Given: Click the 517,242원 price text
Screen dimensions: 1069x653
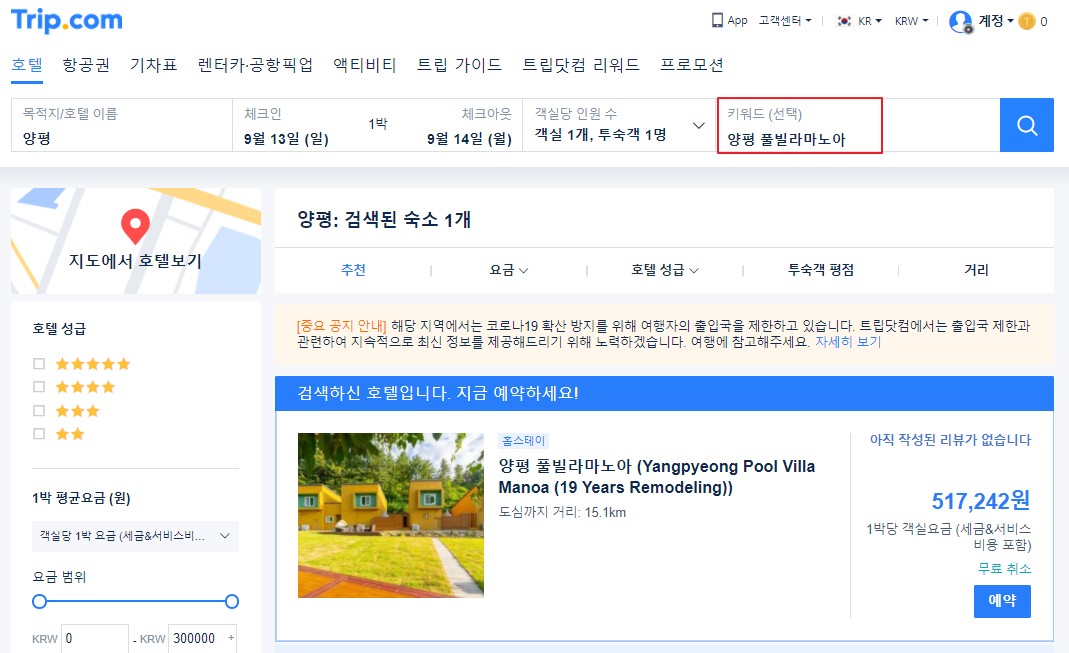Looking at the screenshot, I should [x=980, y=502].
